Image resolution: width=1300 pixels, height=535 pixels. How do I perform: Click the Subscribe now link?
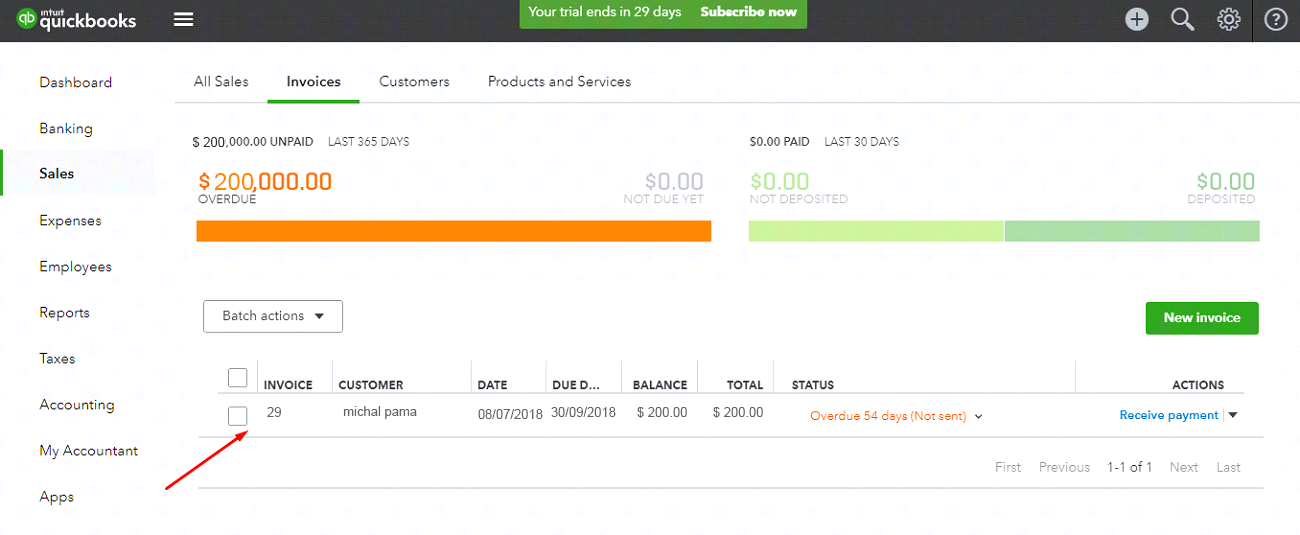click(748, 12)
